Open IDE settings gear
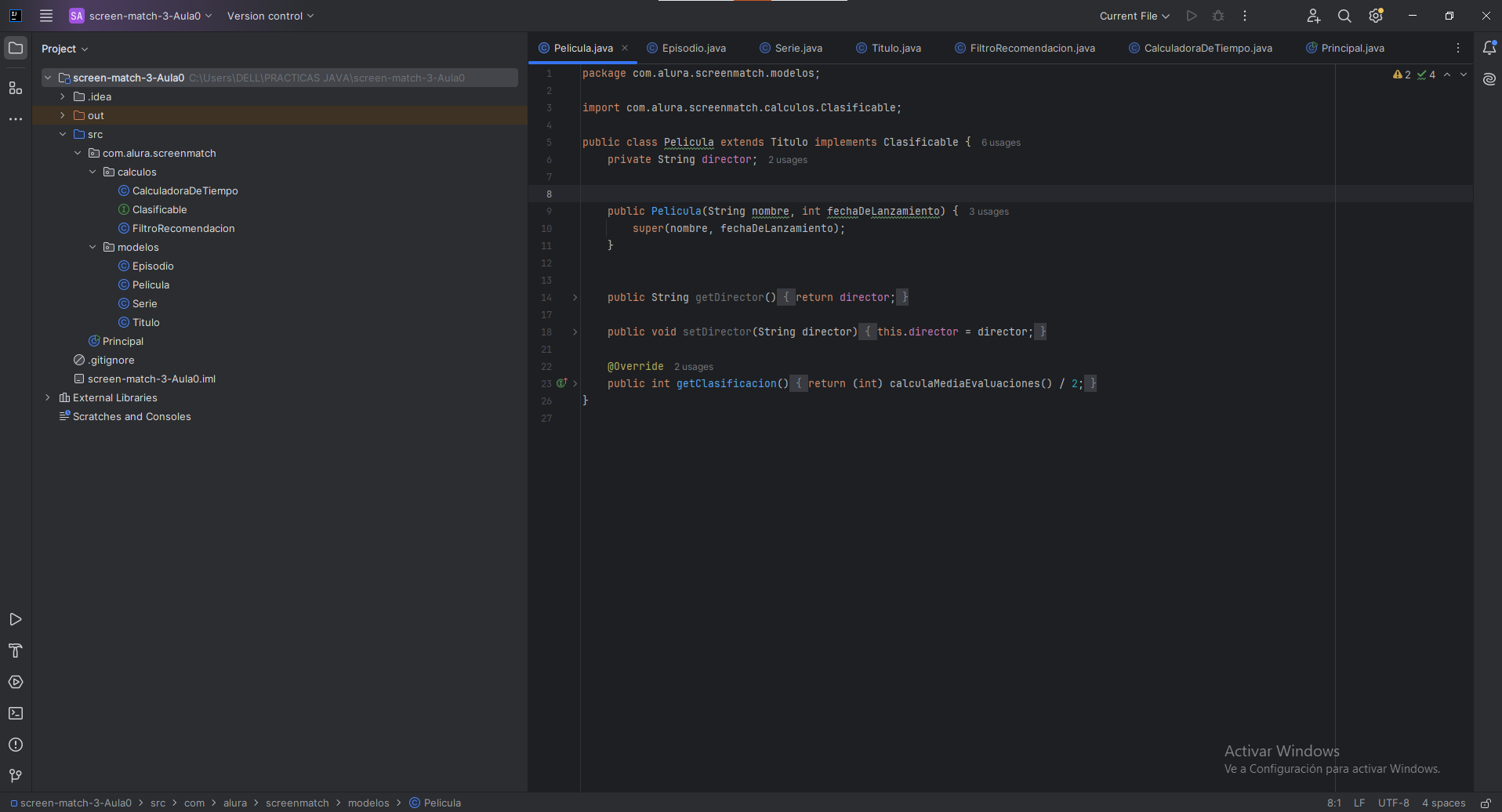1502x812 pixels. pyautogui.click(x=1376, y=16)
